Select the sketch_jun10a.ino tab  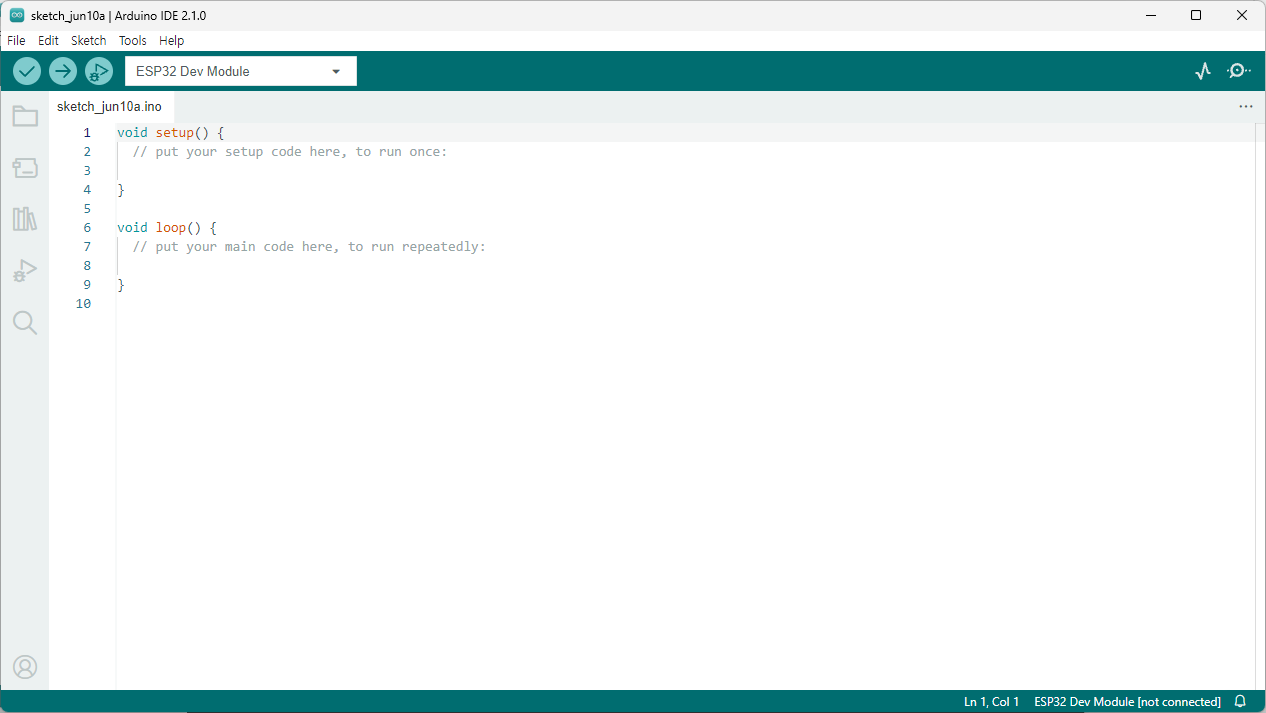(110, 106)
